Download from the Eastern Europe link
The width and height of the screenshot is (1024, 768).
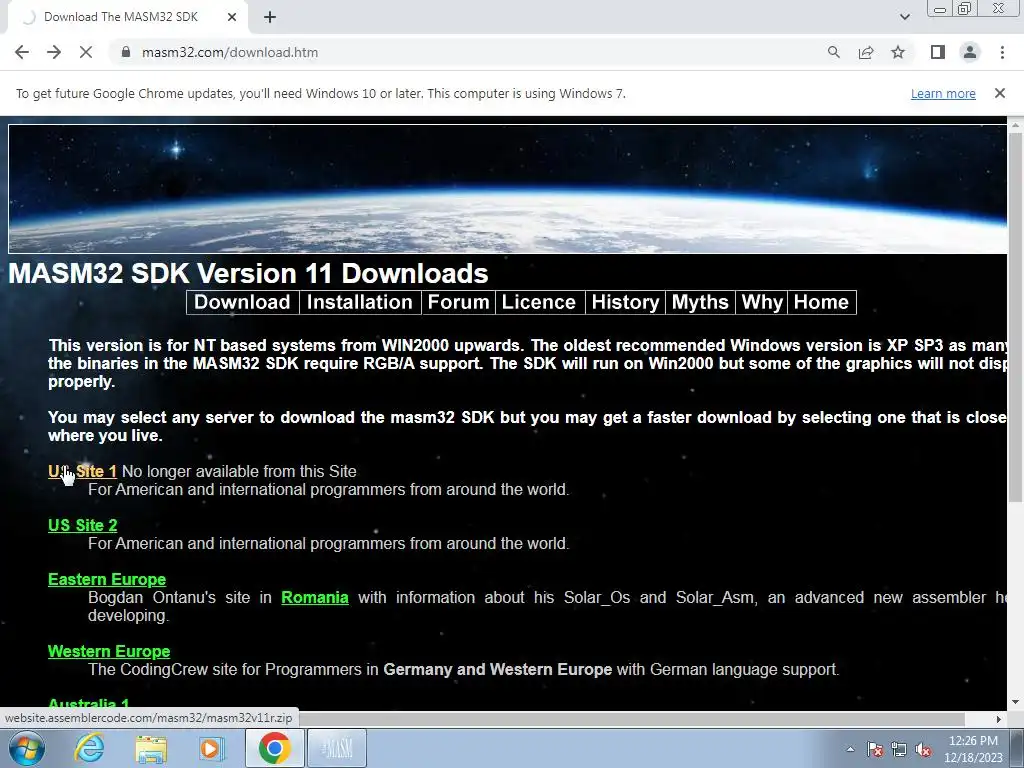107,579
